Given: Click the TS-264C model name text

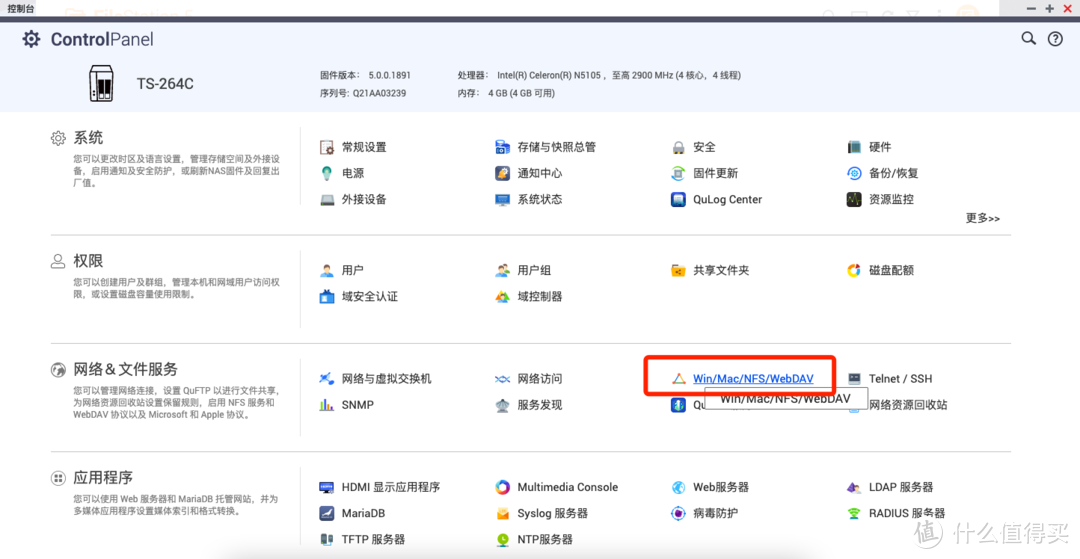Looking at the screenshot, I should point(165,84).
